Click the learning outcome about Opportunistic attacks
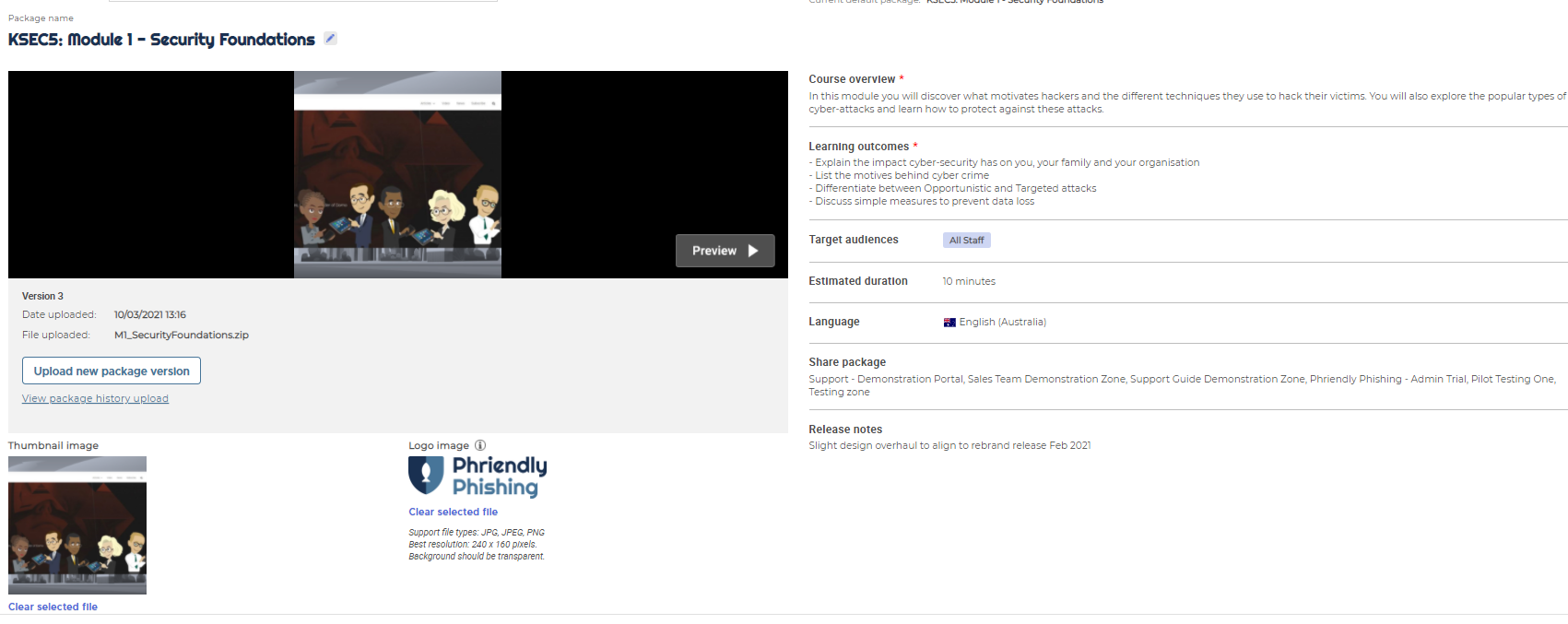1568x624 pixels. (953, 189)
